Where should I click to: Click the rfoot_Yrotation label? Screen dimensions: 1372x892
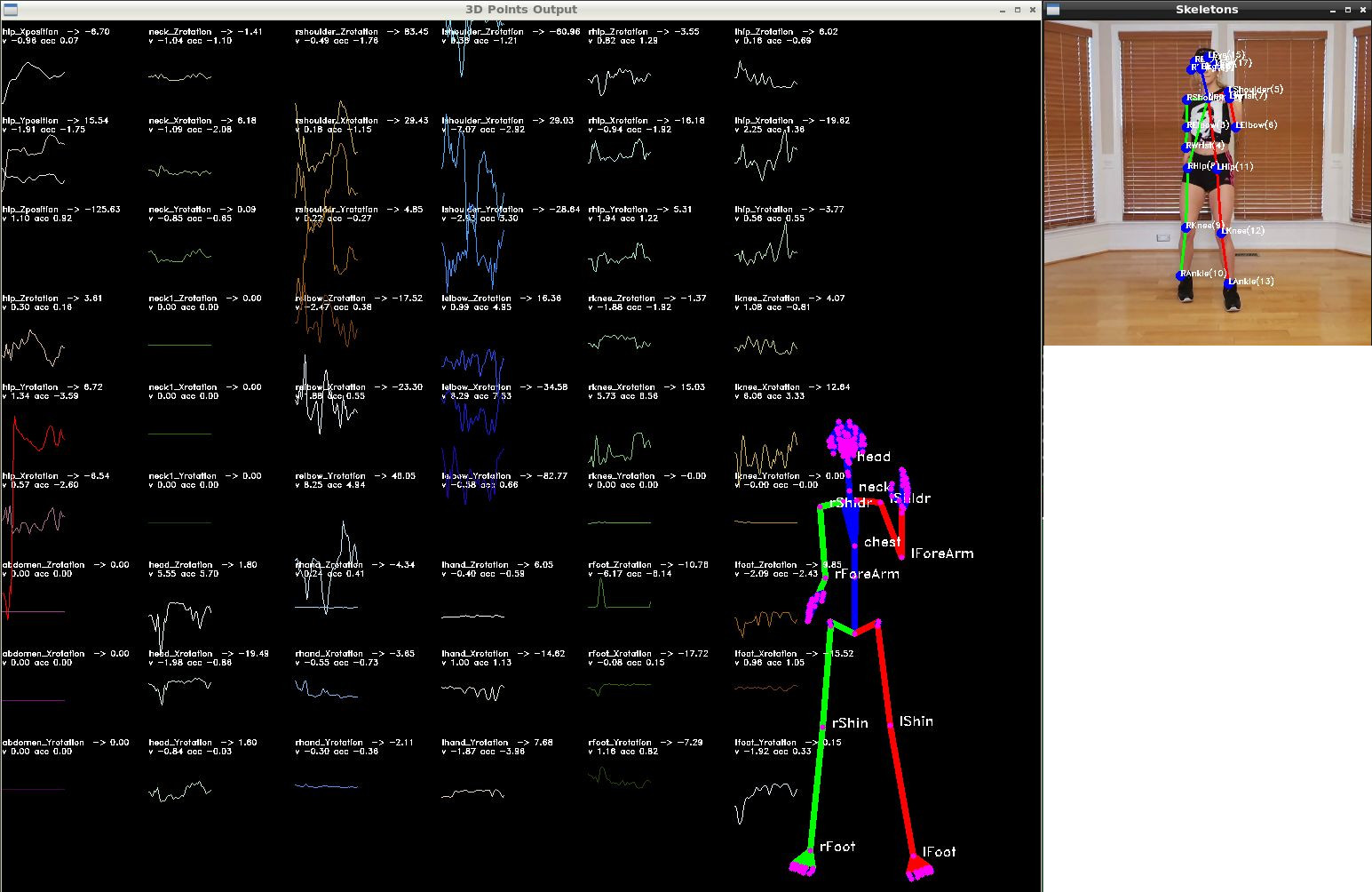click(x=622, y=742)
